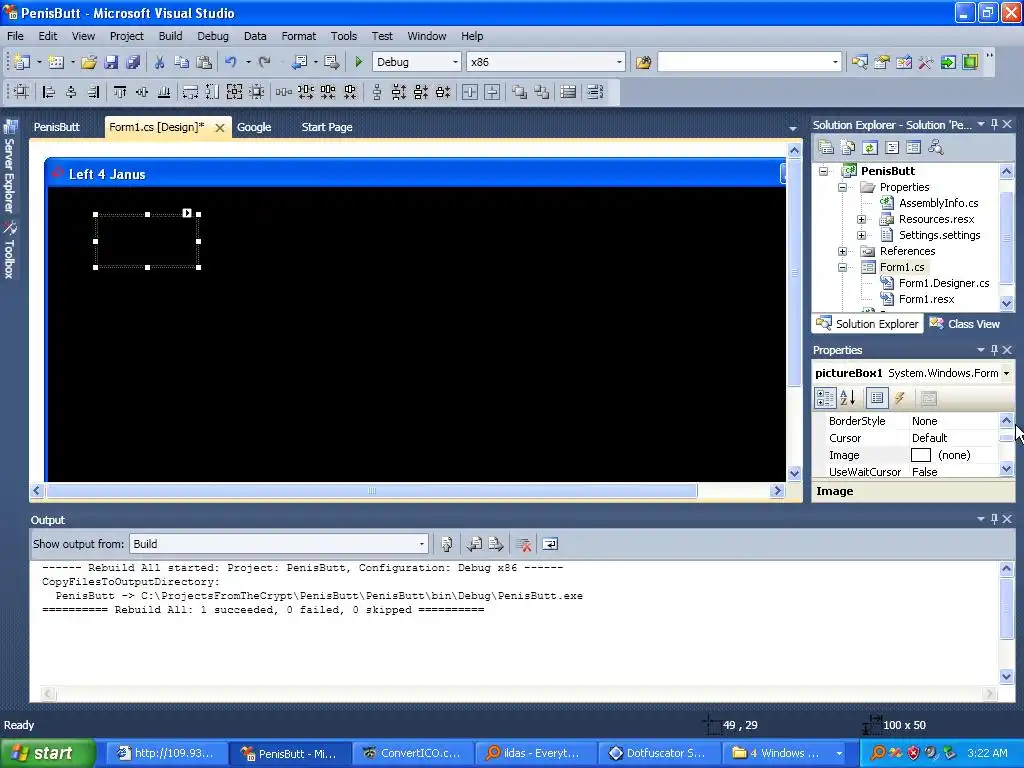Click the Align Rights layout icon
1024x768 pixels.
point(93,92)
